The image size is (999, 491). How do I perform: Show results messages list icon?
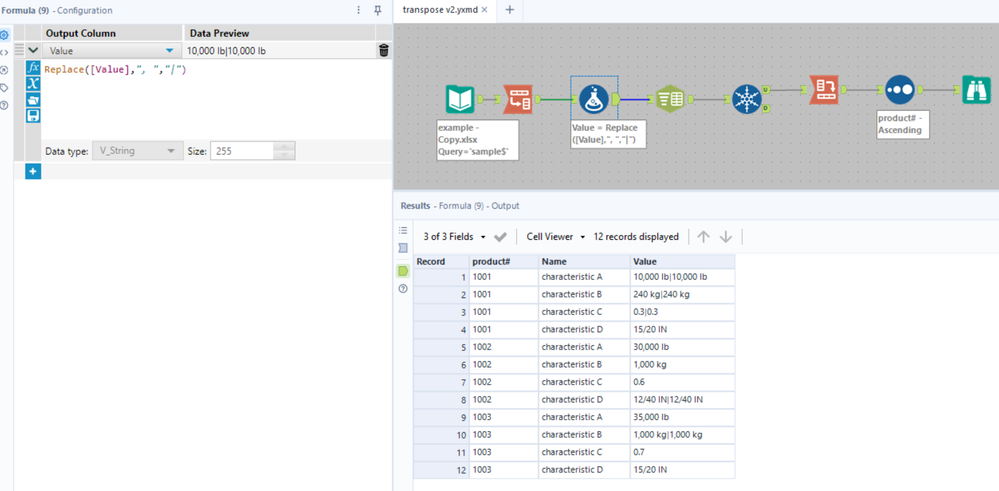[403, 231]
